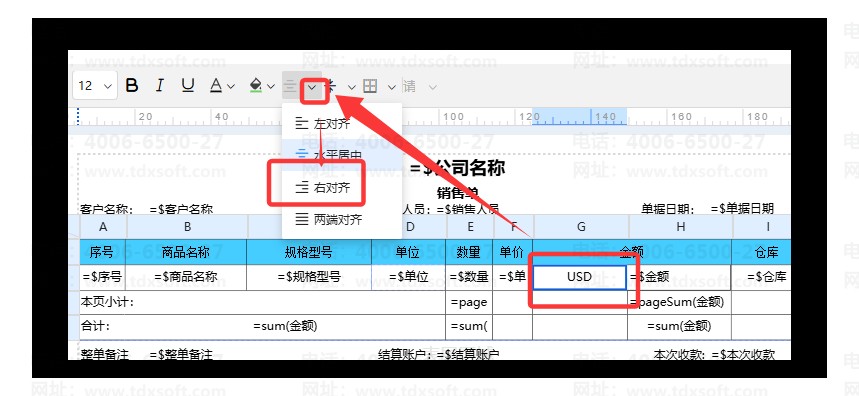Select column header E
The height and width of the screenshot is (396, 859).
coord(470,227)
